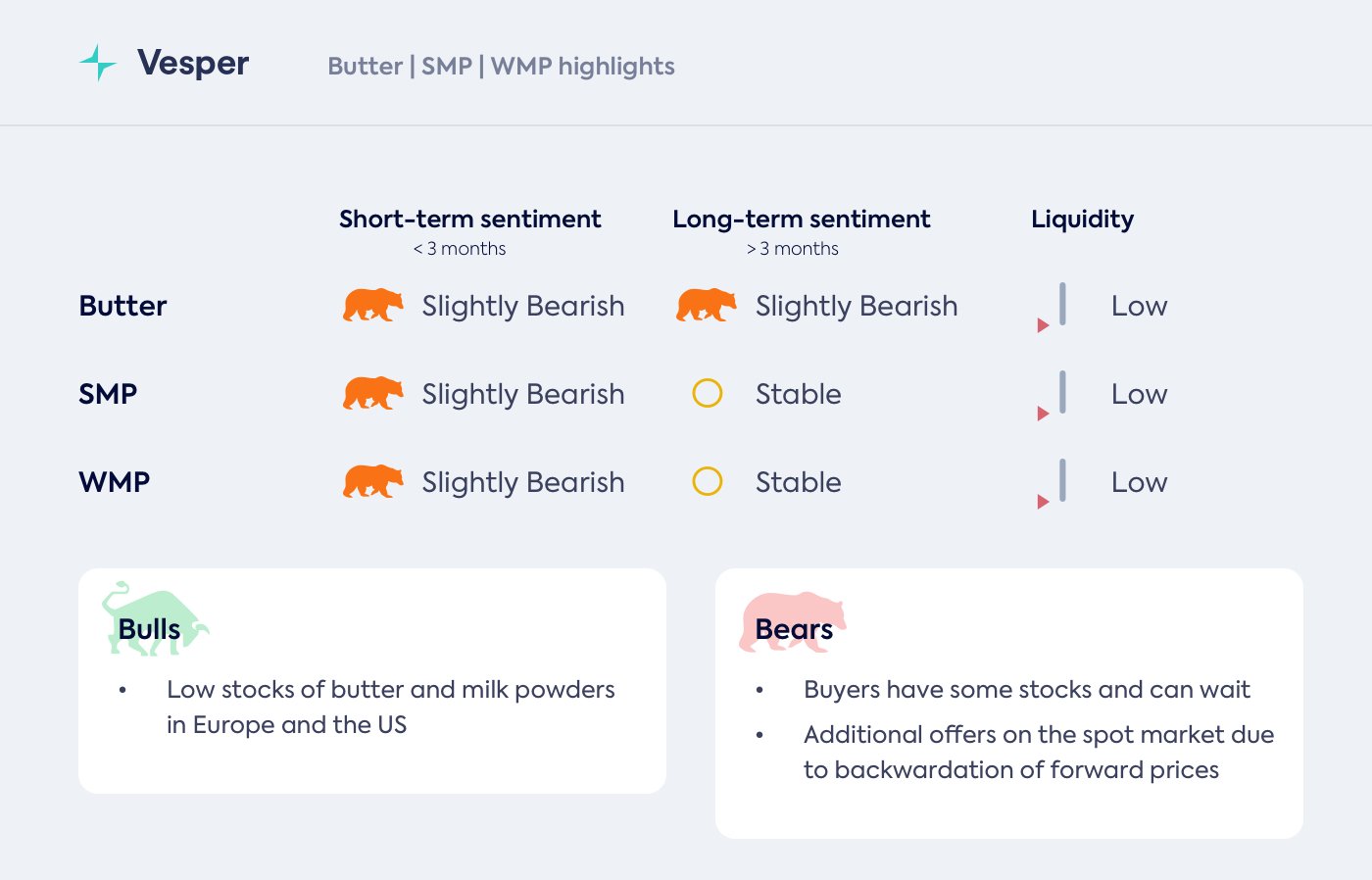Select the WMP row label

coord(114,482)
